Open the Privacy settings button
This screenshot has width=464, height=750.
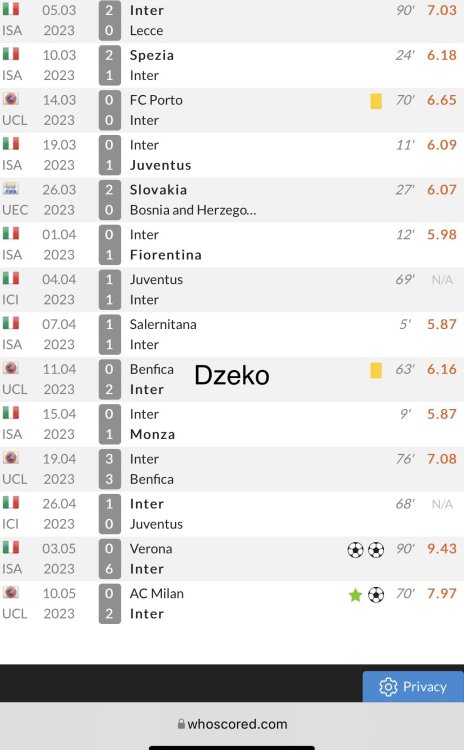[413, 687]
